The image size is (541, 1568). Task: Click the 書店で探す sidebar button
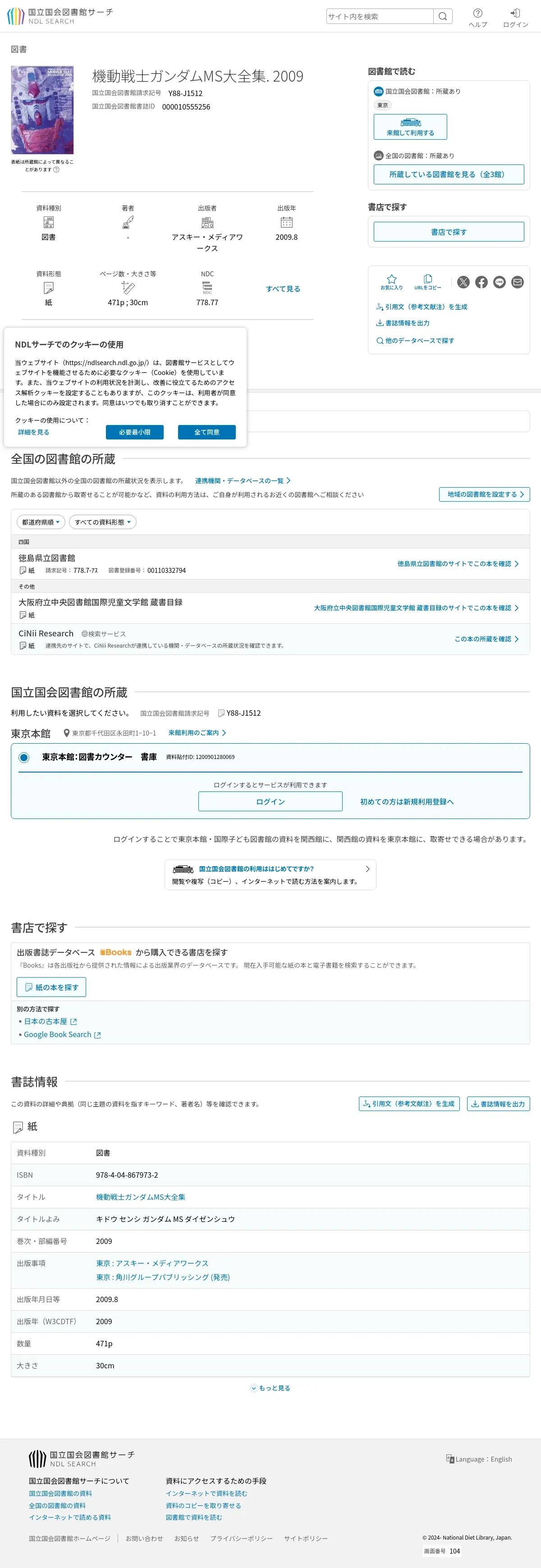(449, 231)
